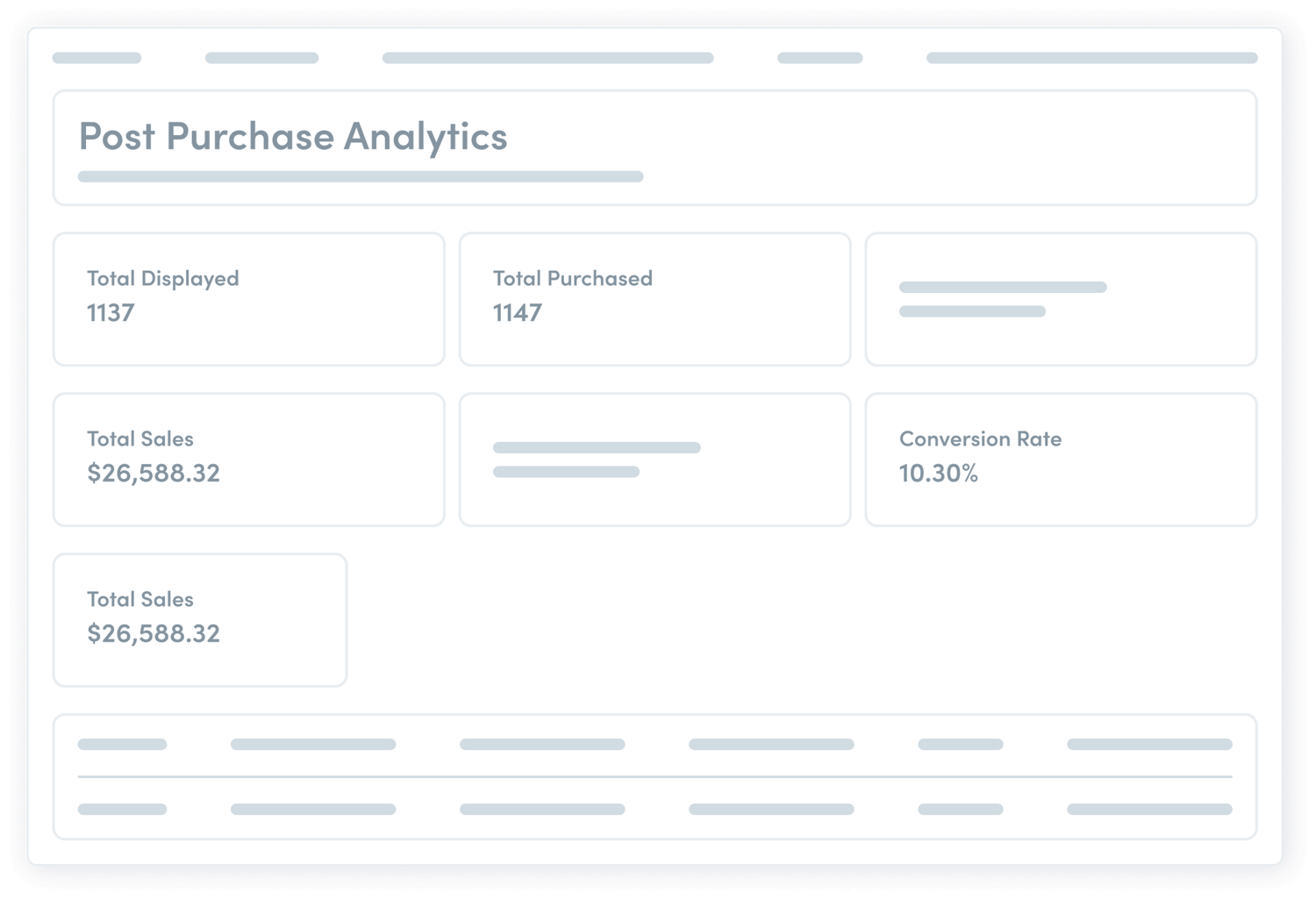Viewport: 1316px width, 899px height.
Task: Click the placeholder card left of Conversion Rate
Action: click(654, 460)
